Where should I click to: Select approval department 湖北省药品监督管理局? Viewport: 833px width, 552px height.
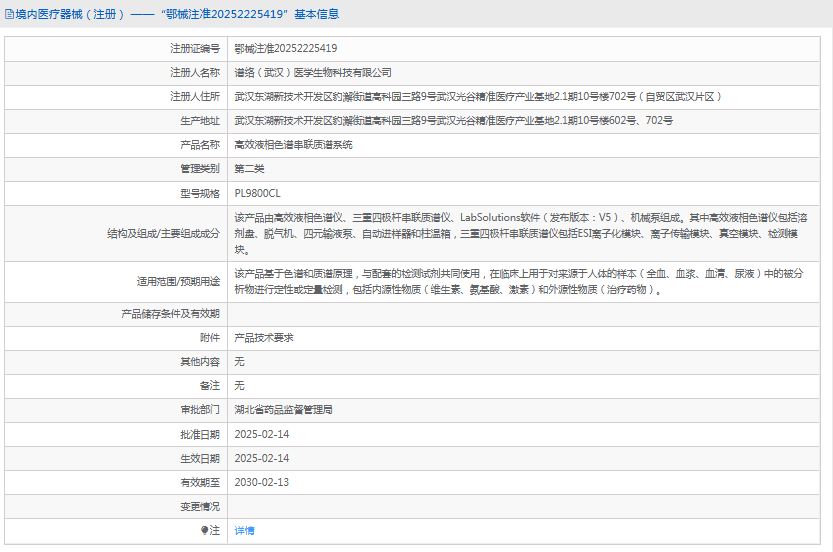(x=284, y=410)
